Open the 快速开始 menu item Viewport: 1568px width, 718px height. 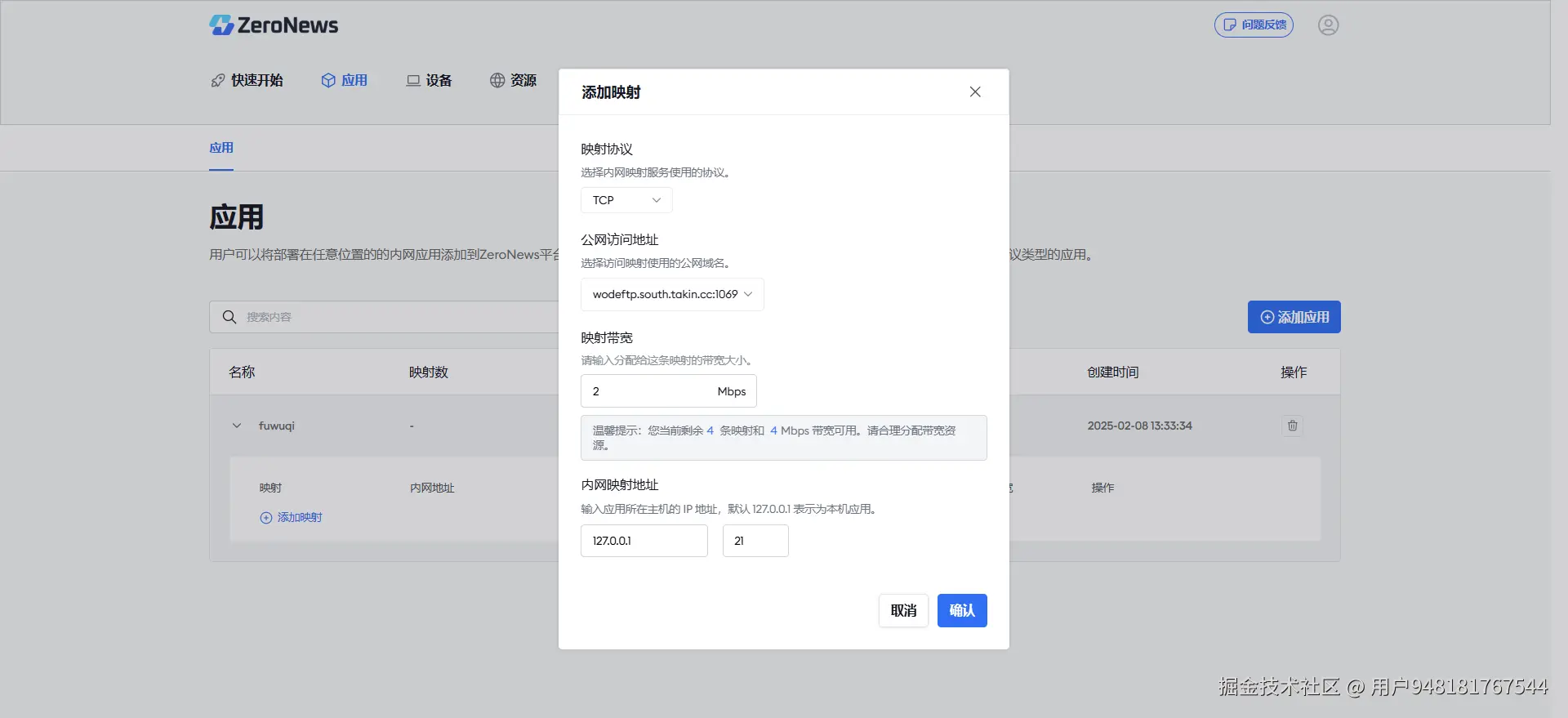[247, 80]
